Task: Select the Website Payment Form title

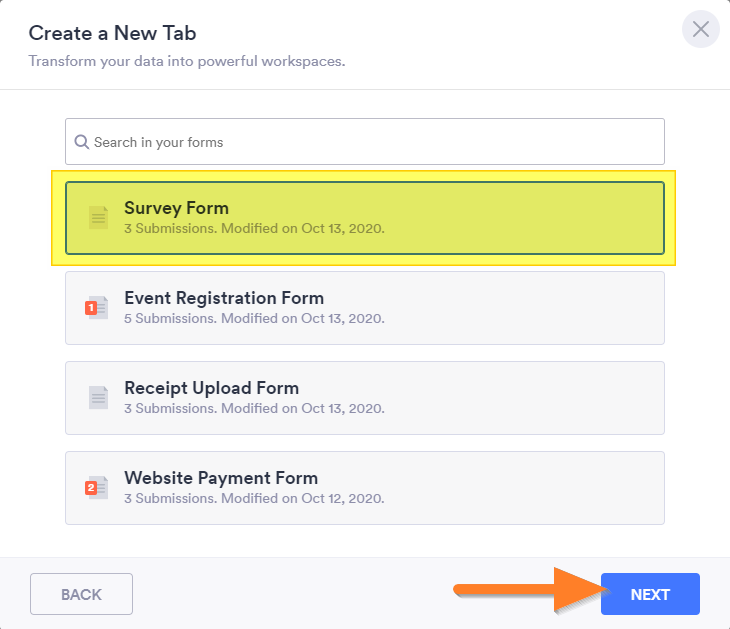Action: [221, 478]
